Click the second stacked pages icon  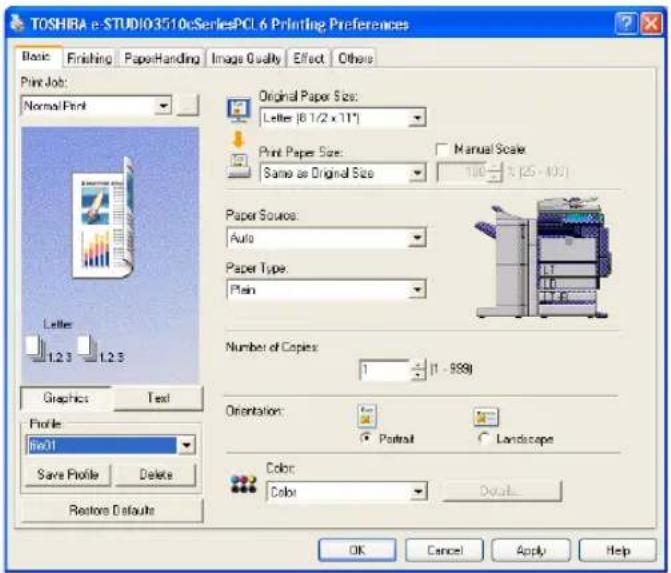pos(88,348)
